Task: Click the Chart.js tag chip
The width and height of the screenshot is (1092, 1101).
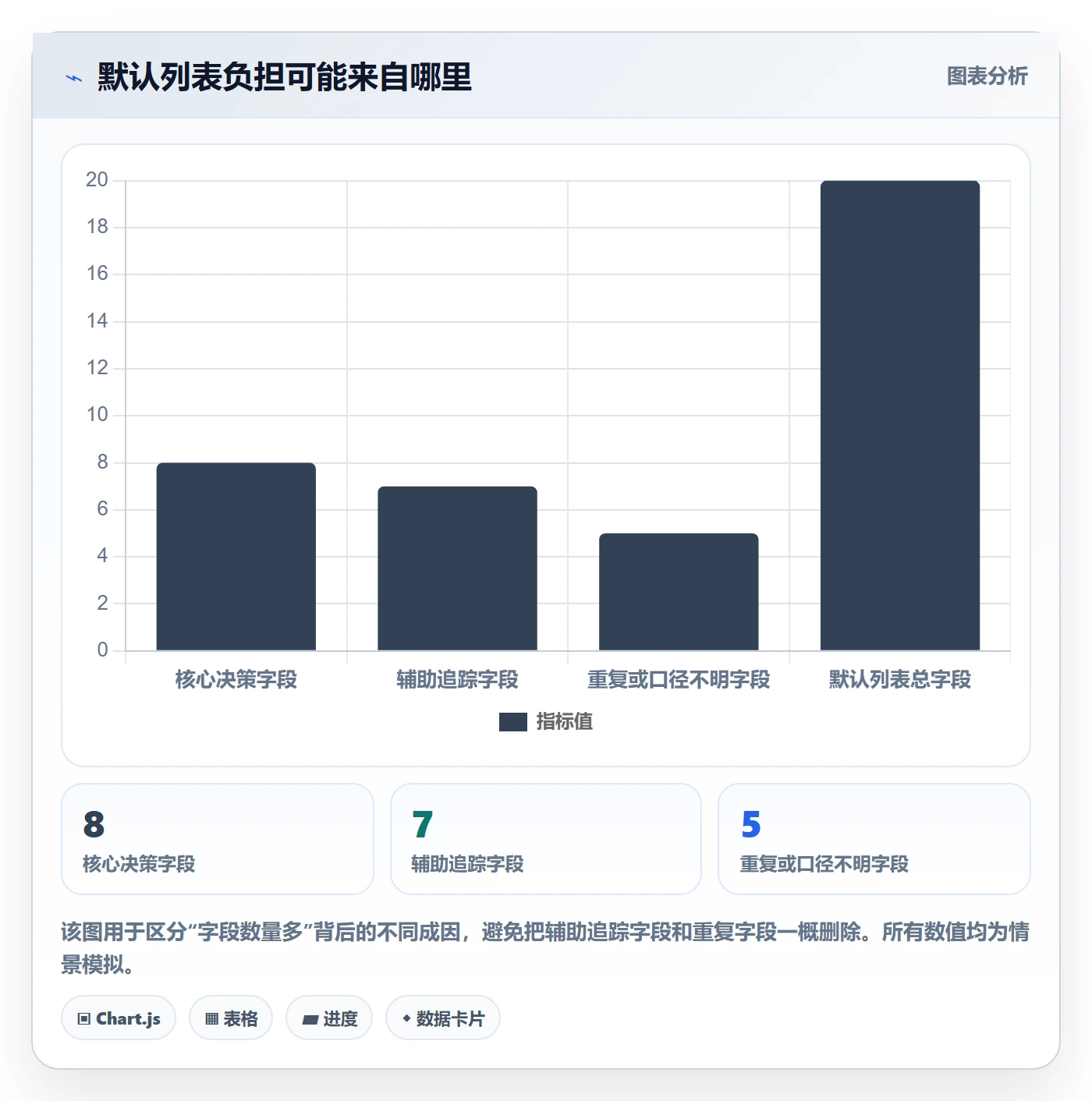Action: point(119,1018)
